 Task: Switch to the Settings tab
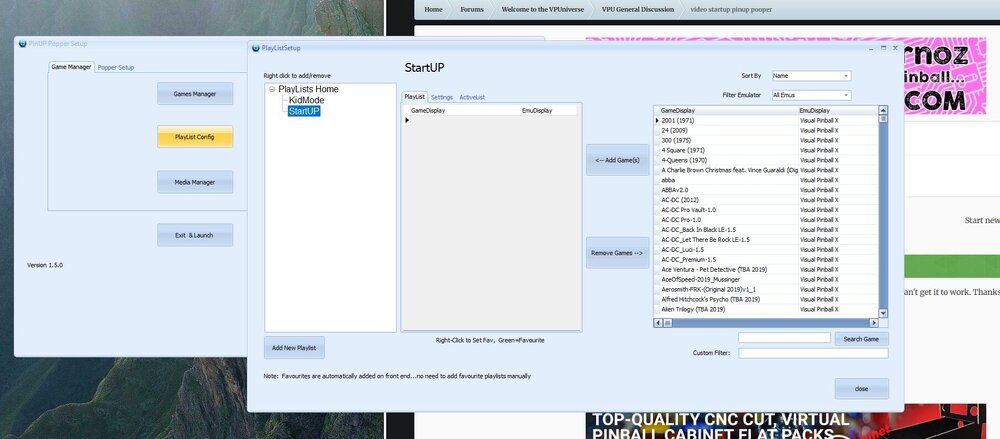click(x=441, y=97)
